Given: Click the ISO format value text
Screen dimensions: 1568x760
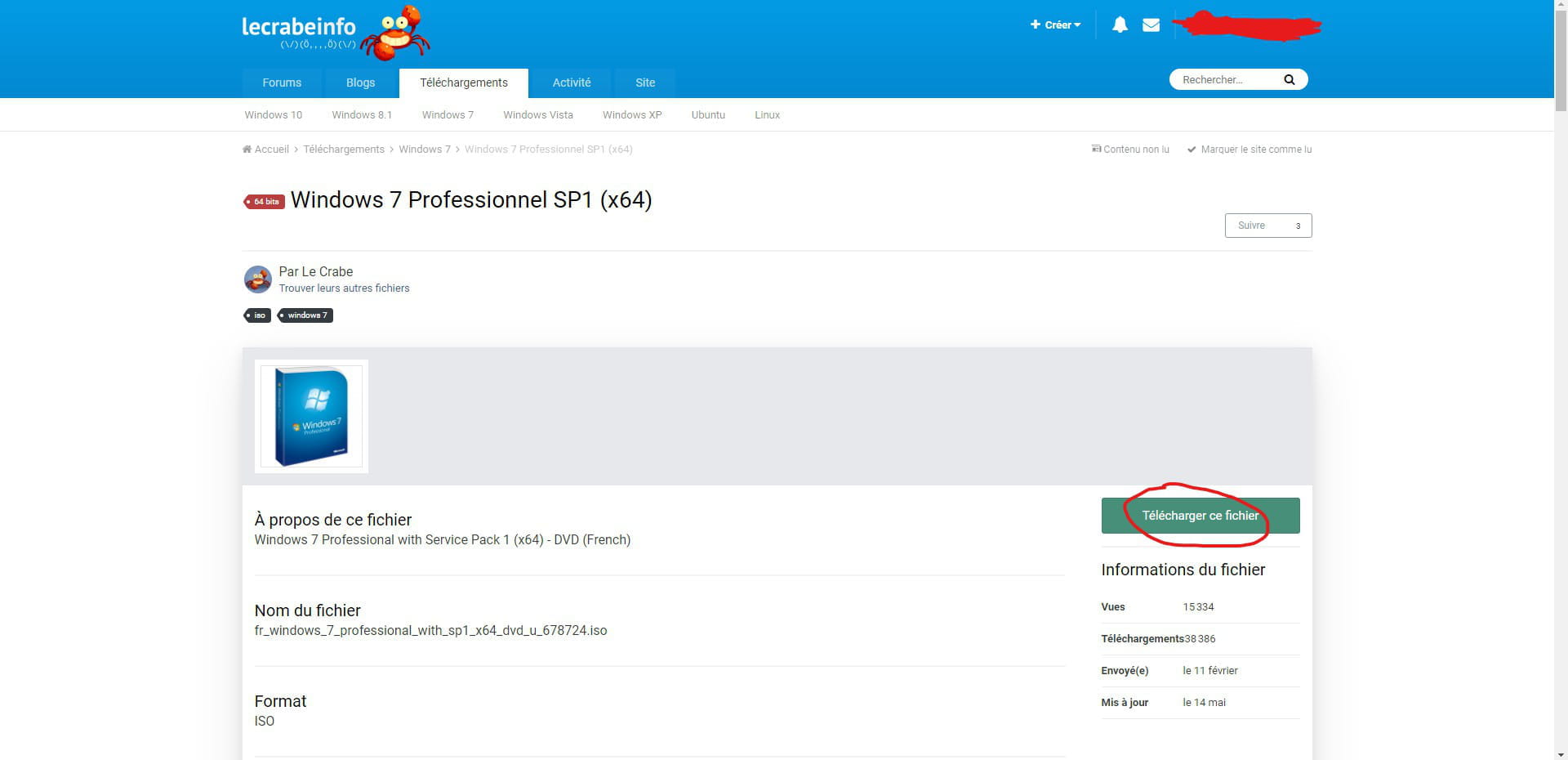Looking at the screenshot, I should (264, 722).
